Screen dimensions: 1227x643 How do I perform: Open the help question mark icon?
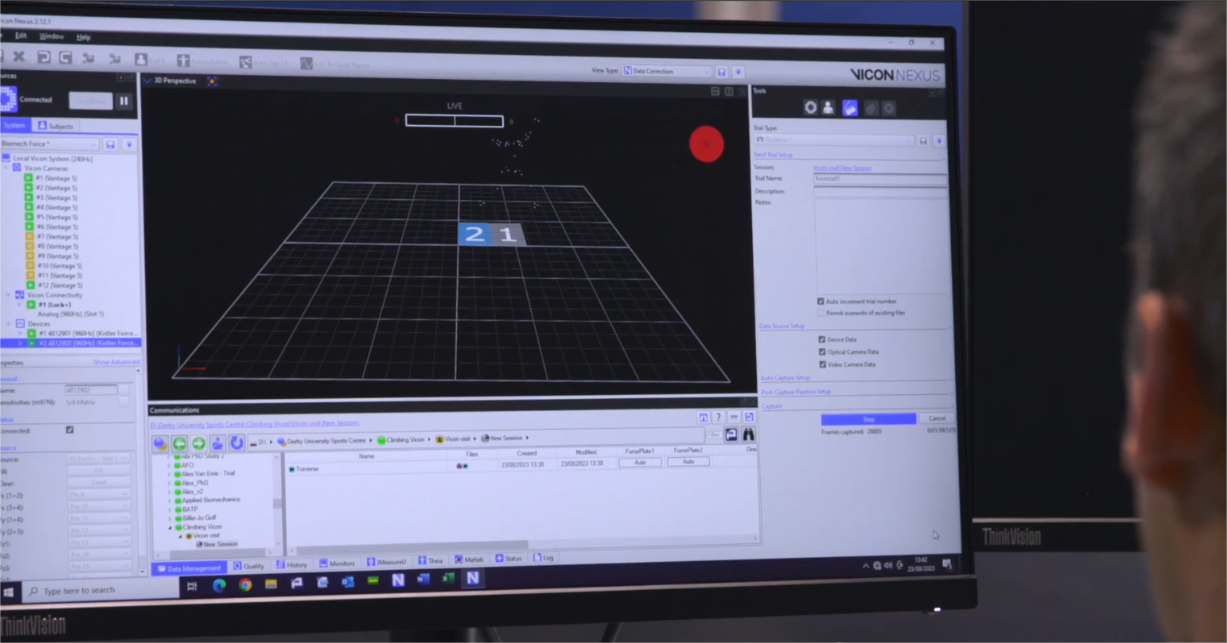coord(718,417)
